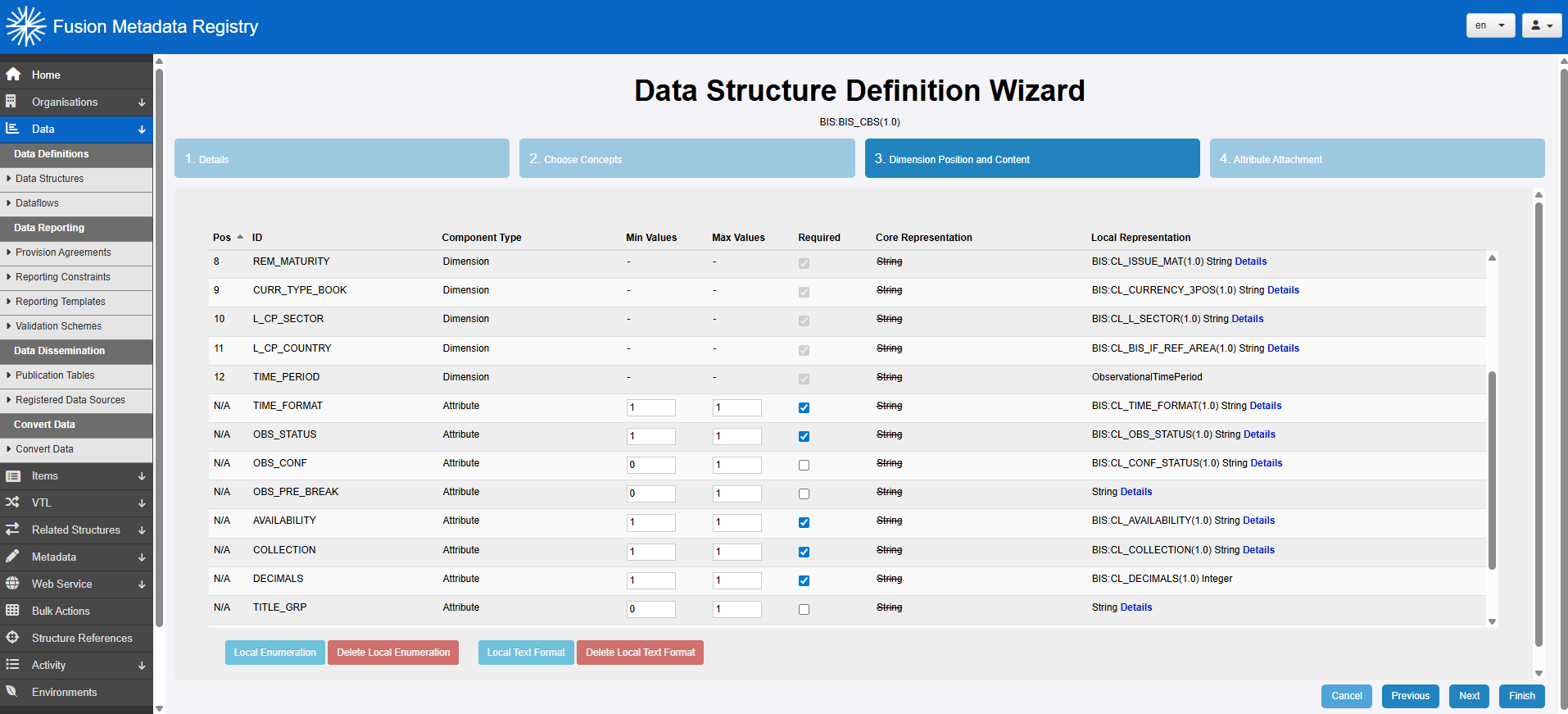Click the Finish button
Screen dimensions: 1568x714
[1522, 696]
